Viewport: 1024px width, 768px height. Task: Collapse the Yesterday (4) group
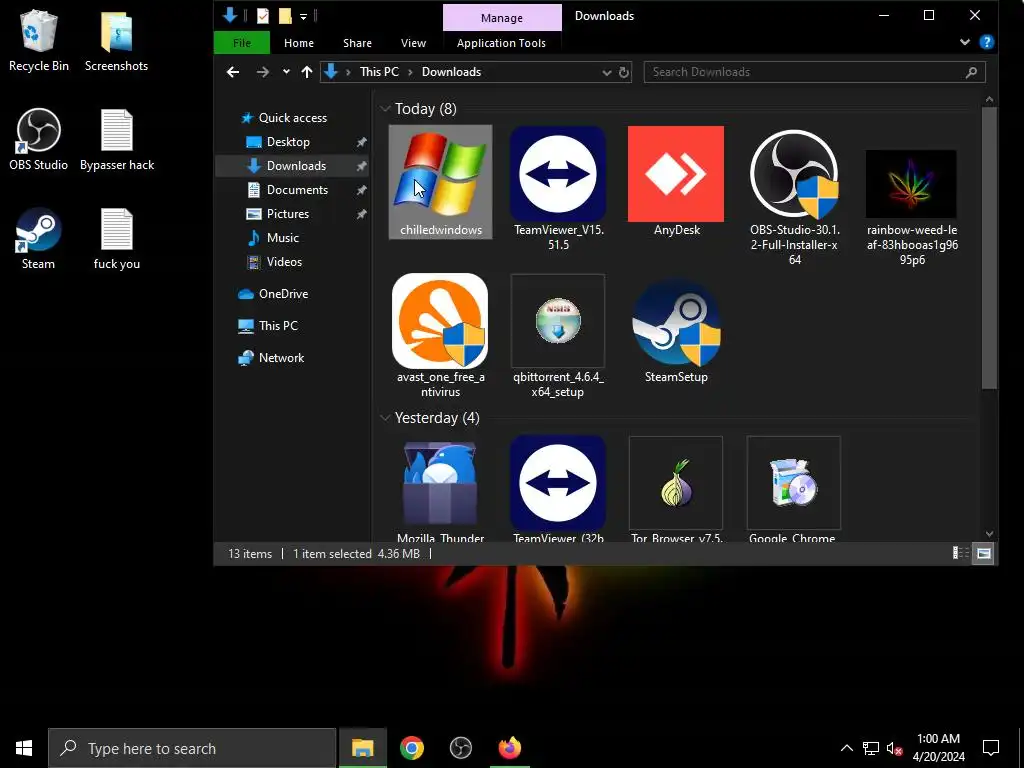[385, 418]
